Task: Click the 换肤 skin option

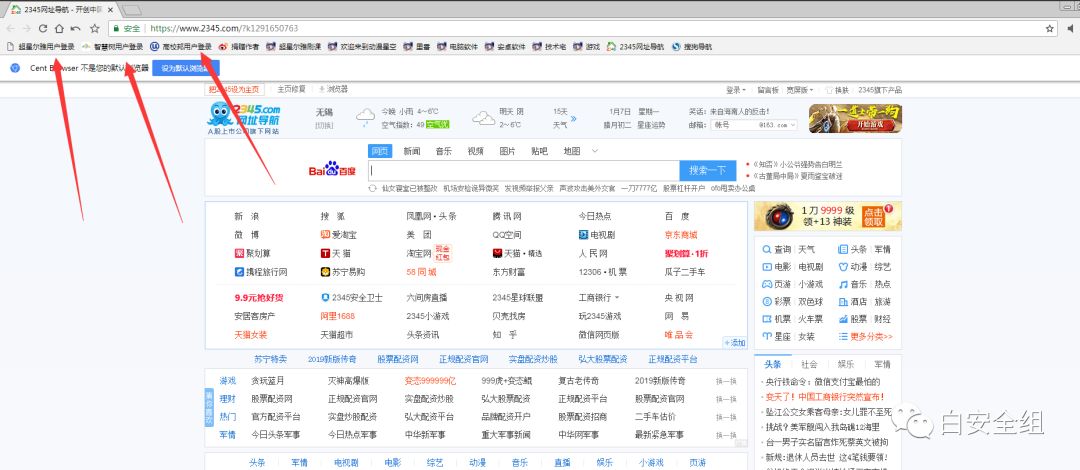Action: click(837, 90)
